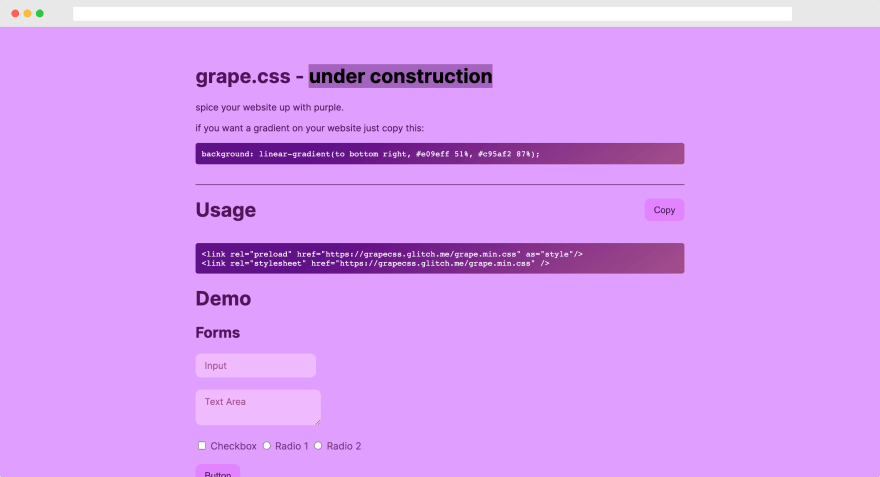Click 'spice your website up with purple.' text
880x477 pixels.
pyautogui.click(x=269, y=107)
